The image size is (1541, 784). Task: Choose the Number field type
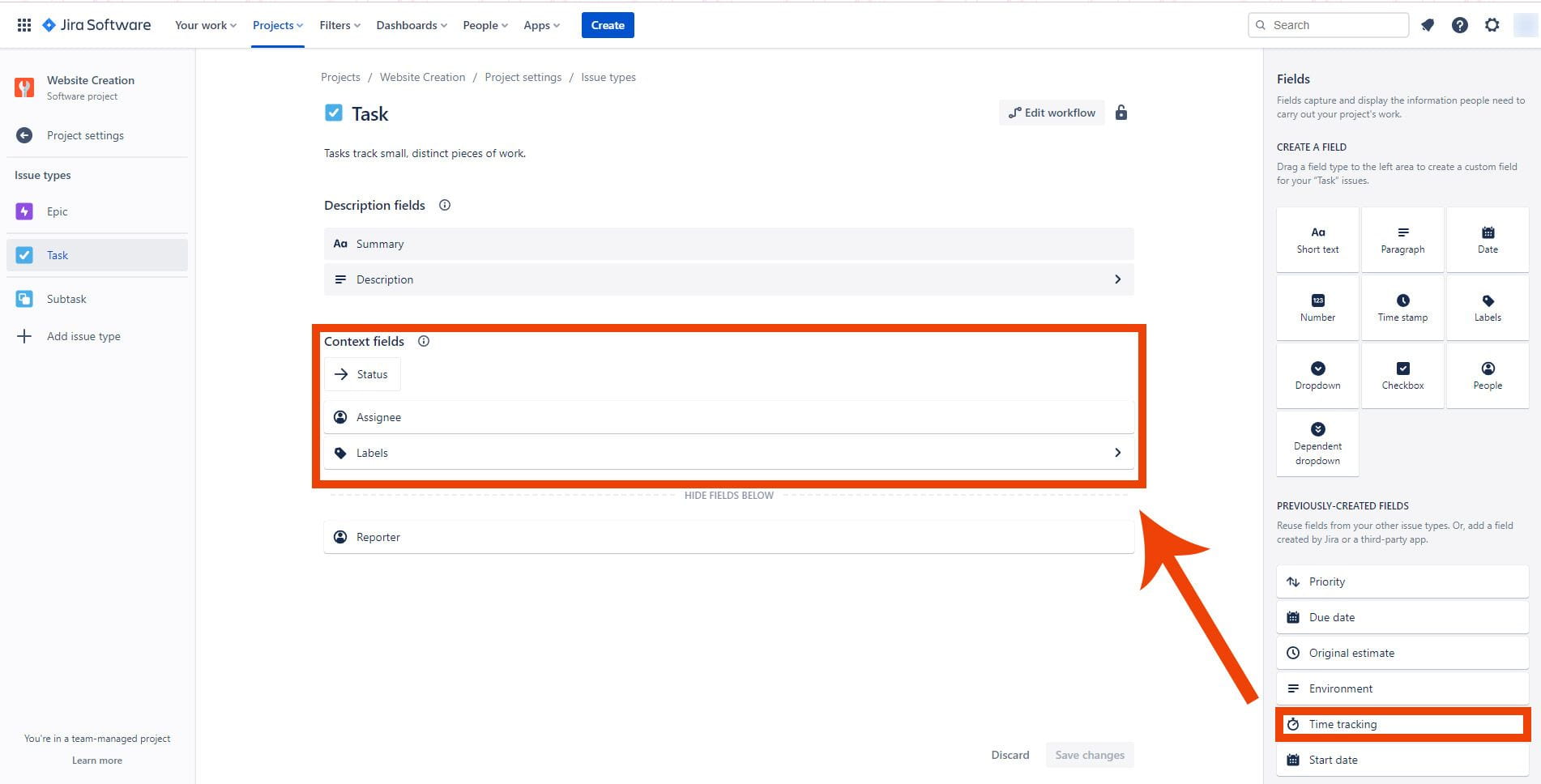1317,307
